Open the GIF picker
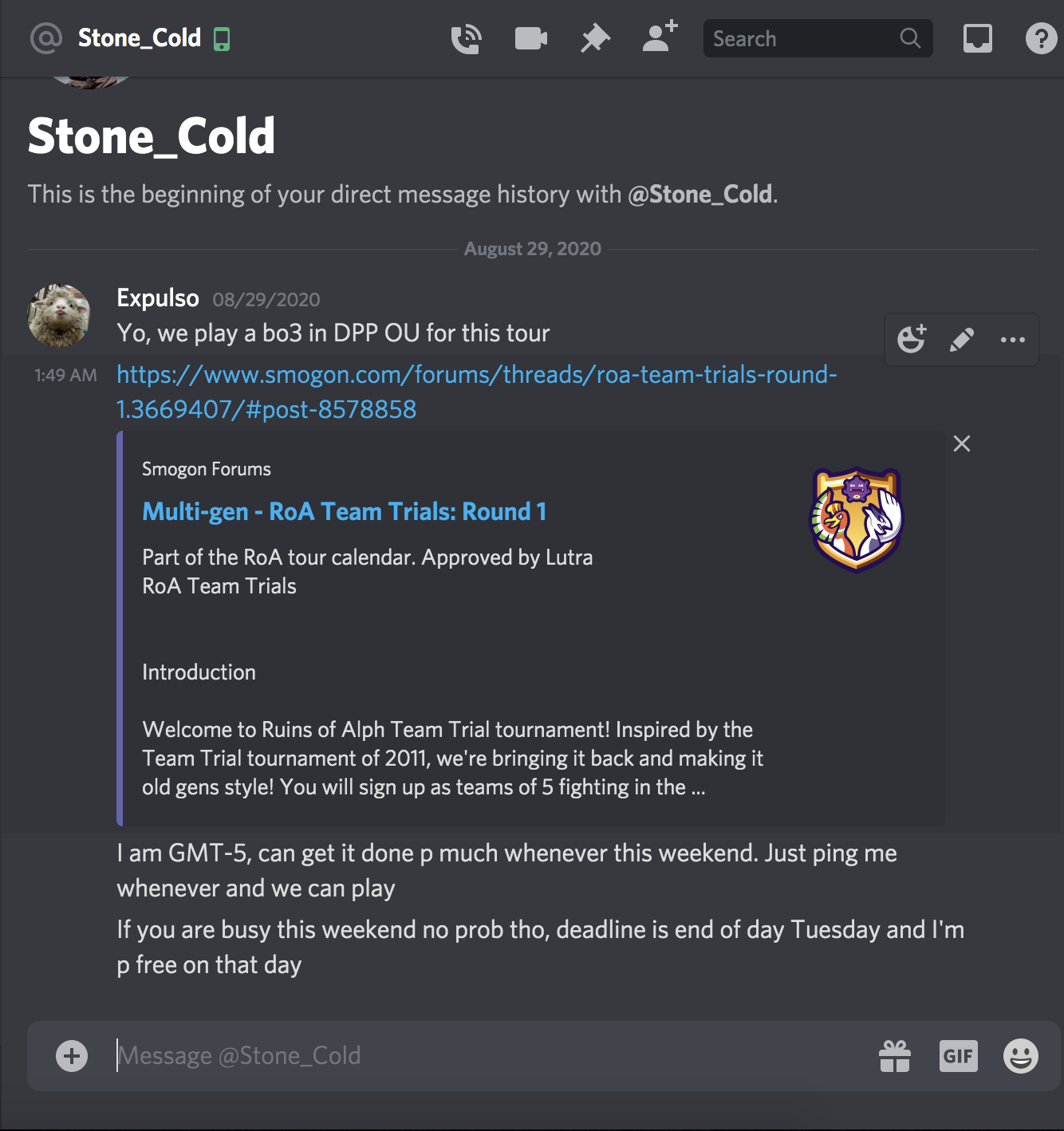This screenshot has height=1131, width=1064. click(958, 1055)
